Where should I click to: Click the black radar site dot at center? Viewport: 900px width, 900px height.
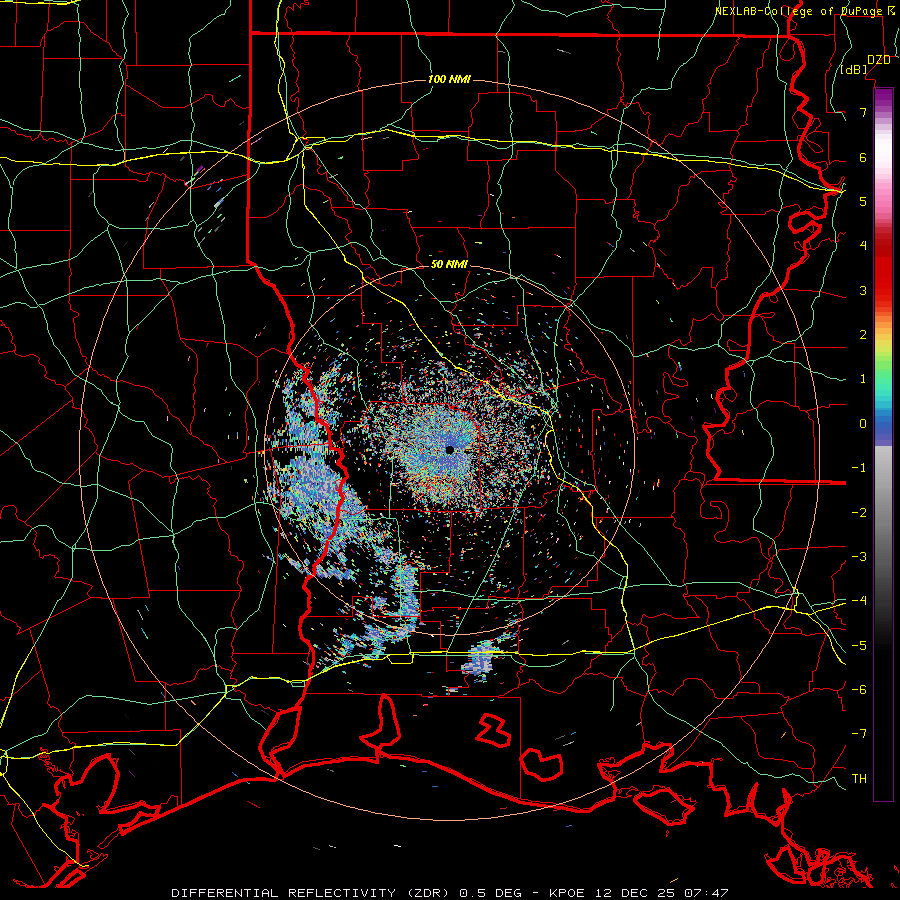pos(449,450)
